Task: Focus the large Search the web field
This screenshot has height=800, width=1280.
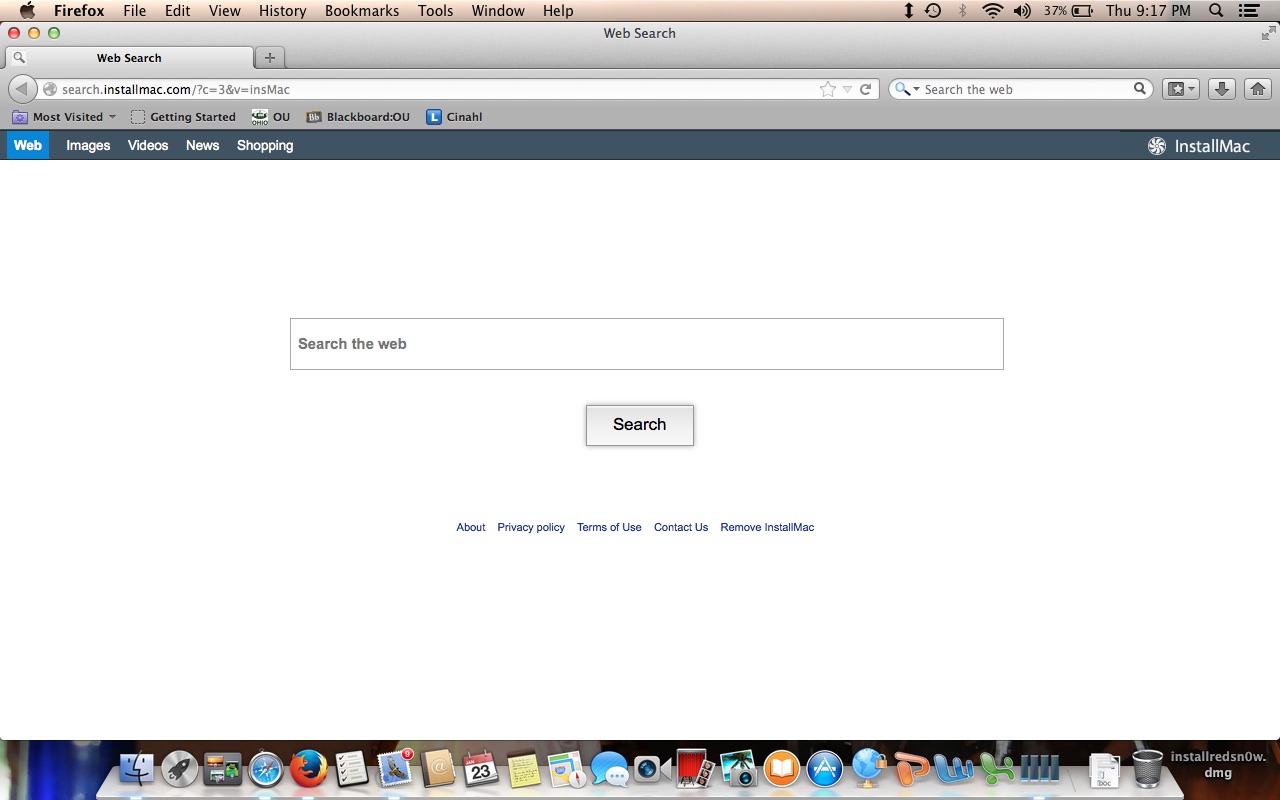Action: point(647,344)
